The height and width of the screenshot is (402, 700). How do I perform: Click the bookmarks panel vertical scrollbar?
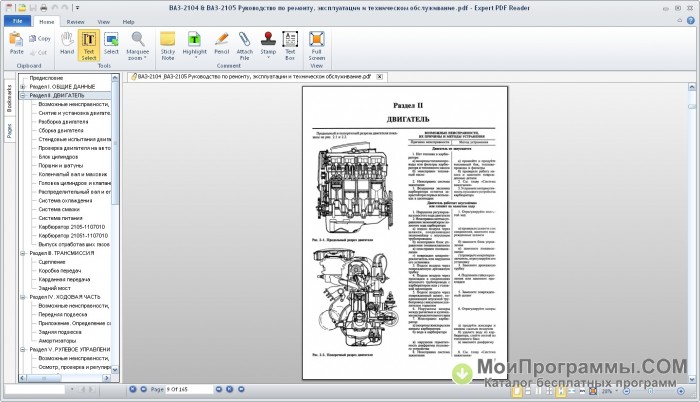(115, 143)
